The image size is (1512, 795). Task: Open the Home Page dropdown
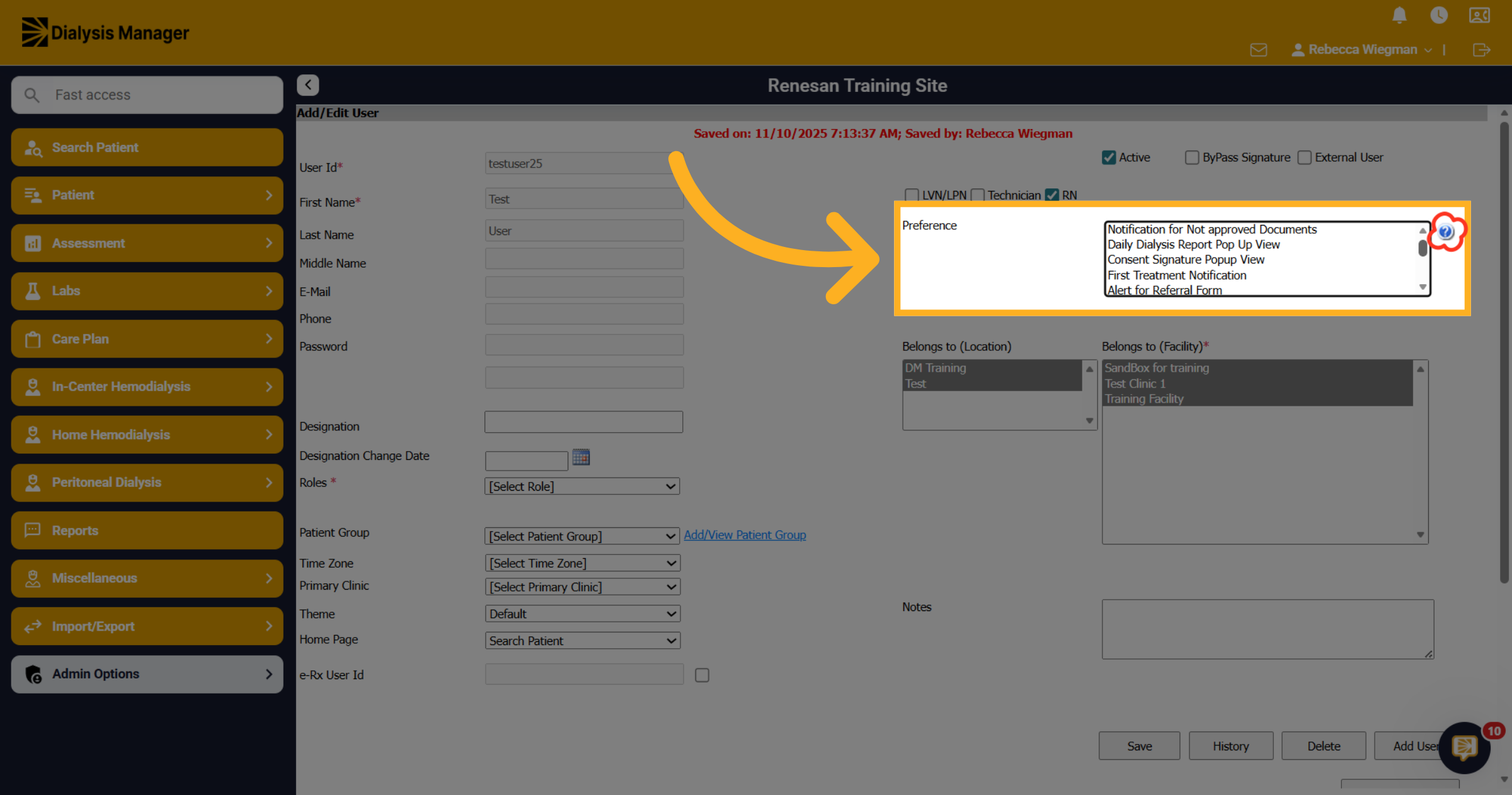pos(582,641)
